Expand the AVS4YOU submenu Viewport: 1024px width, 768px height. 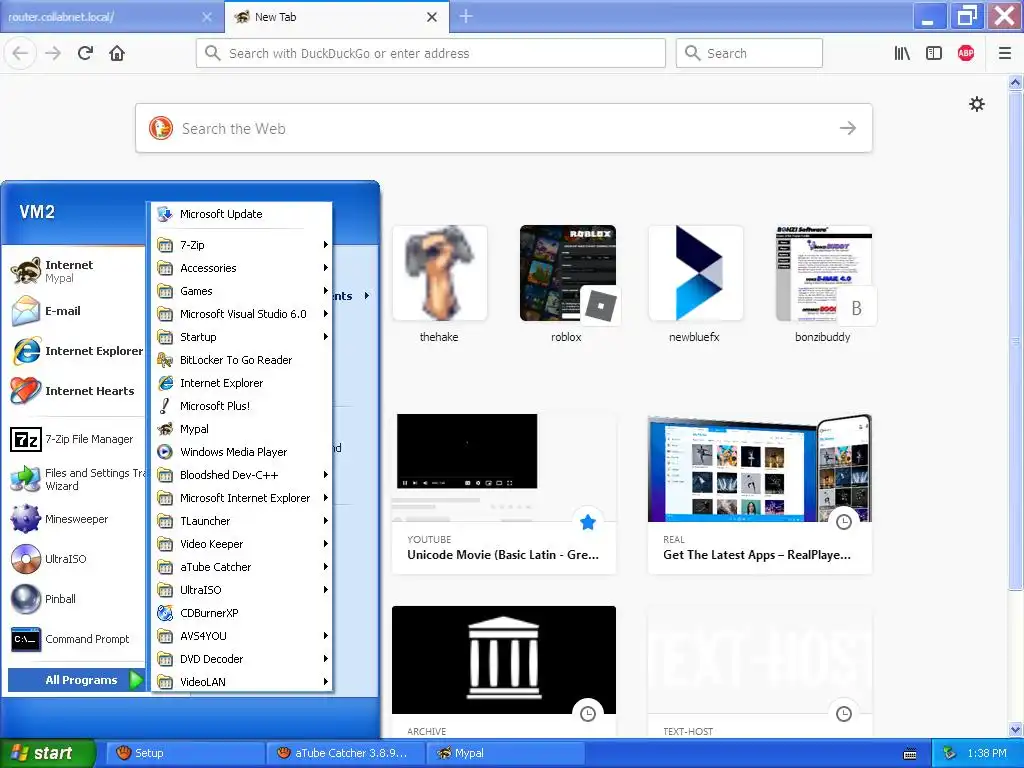(242, 635)
